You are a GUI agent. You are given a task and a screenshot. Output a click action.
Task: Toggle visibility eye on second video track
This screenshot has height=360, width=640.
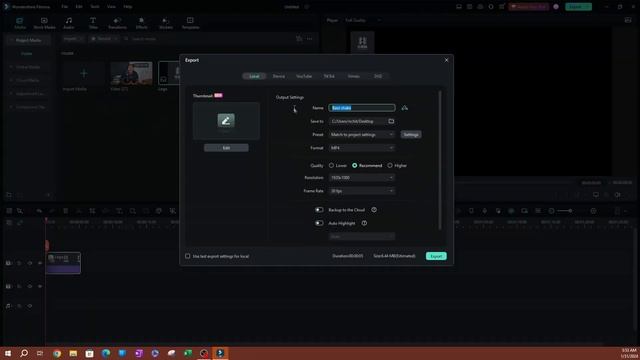(40, 287)
